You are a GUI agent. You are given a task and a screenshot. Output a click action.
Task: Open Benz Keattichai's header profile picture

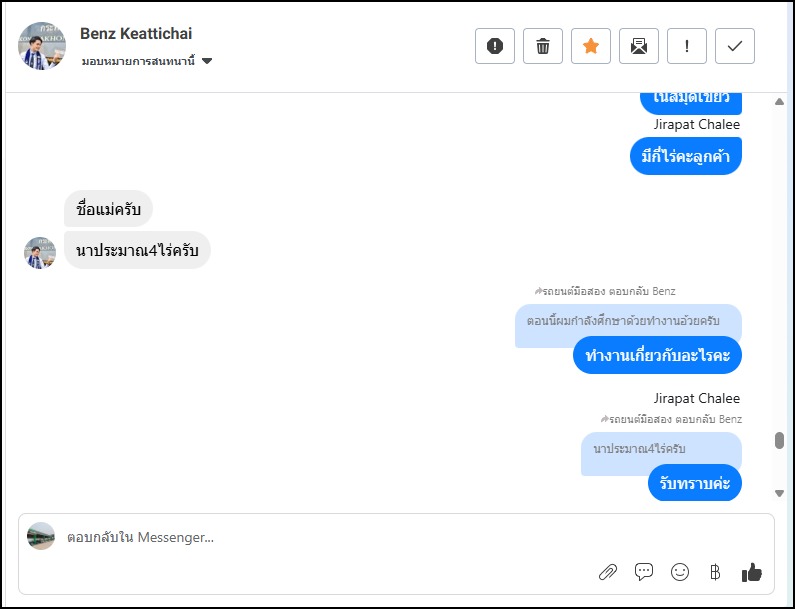(x=42, y=46)
